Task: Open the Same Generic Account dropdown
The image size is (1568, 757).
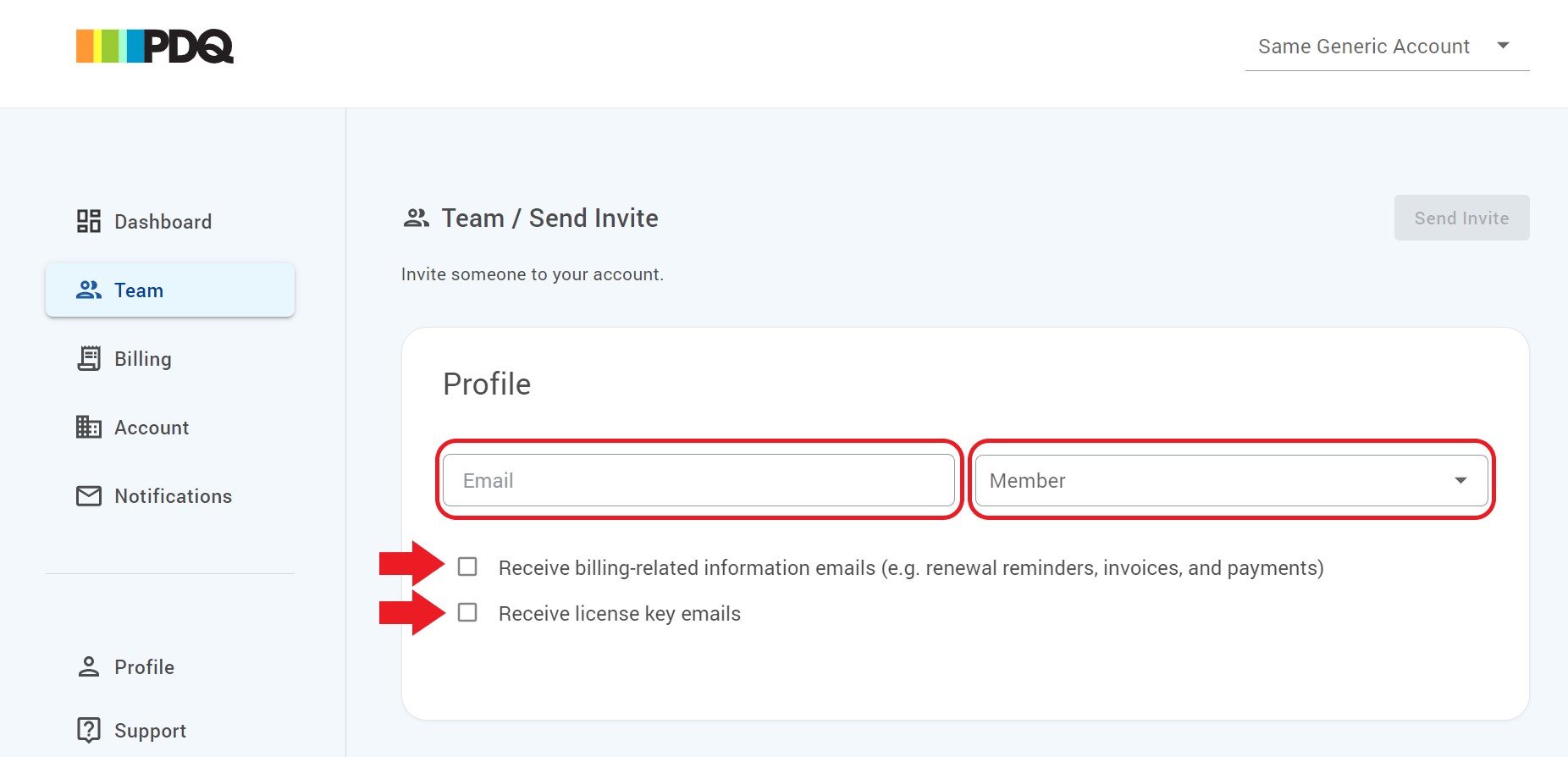Action: [x=1386, y=47]
